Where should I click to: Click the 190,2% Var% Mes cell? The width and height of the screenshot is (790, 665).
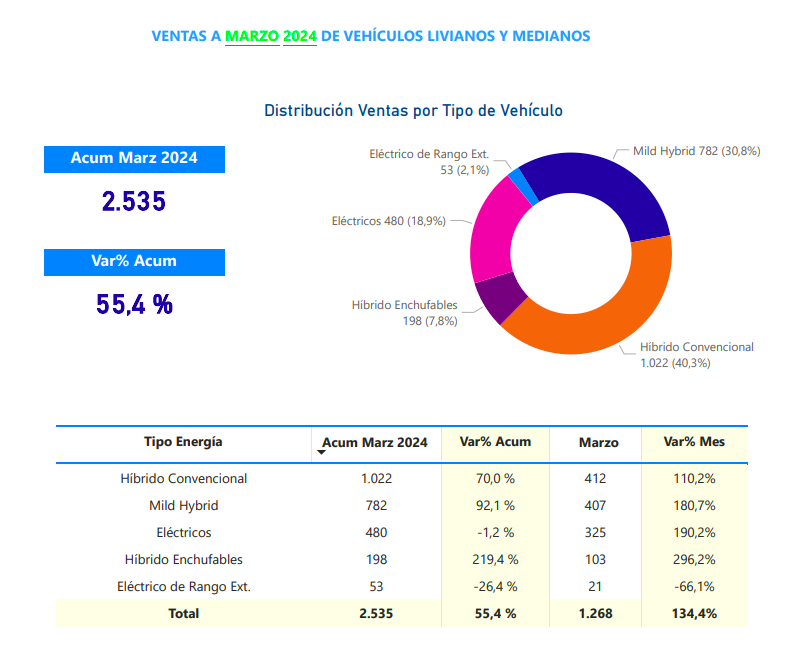click(694, 533)
